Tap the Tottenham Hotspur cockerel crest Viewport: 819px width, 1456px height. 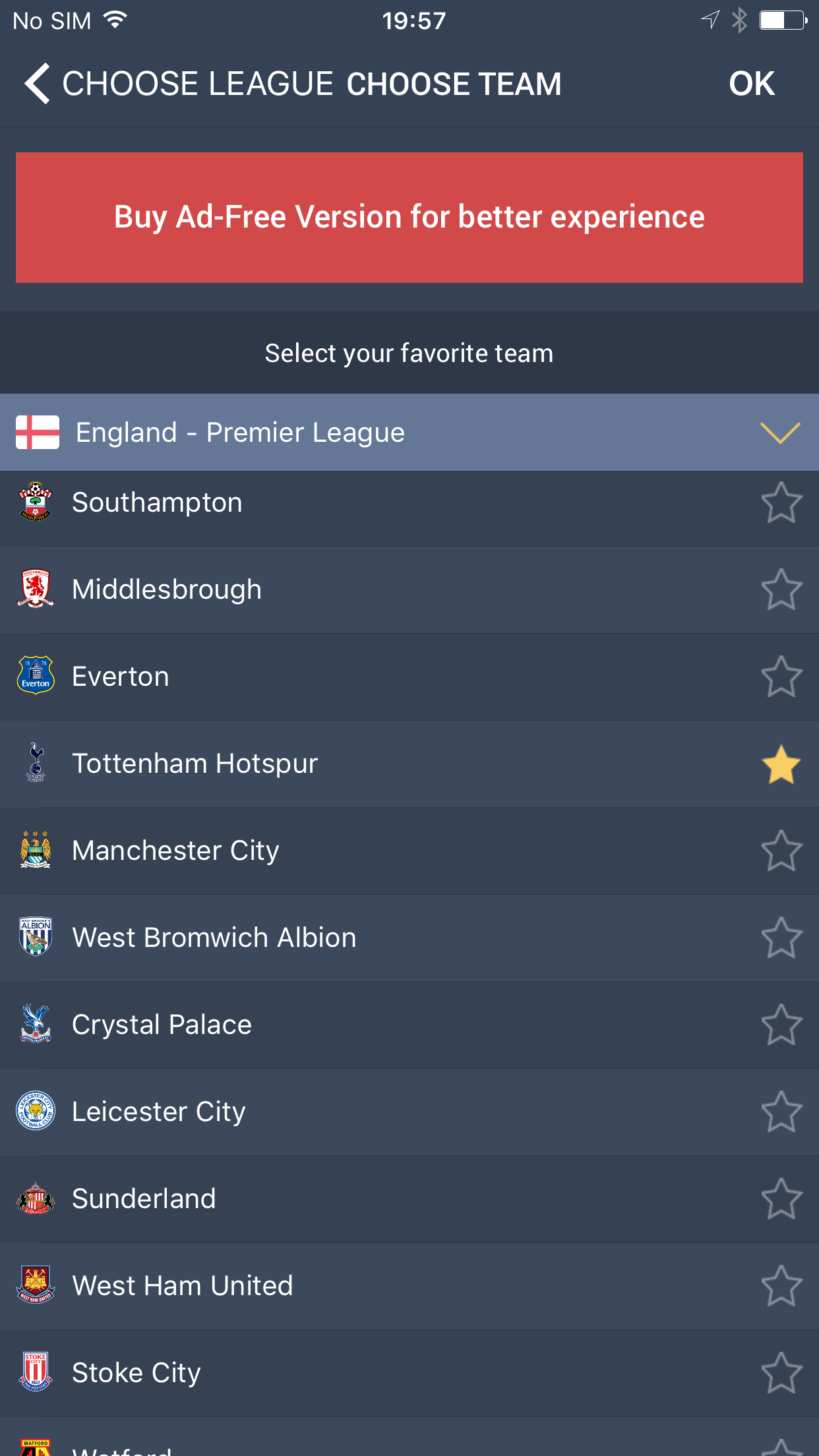(x=36, y=763)
